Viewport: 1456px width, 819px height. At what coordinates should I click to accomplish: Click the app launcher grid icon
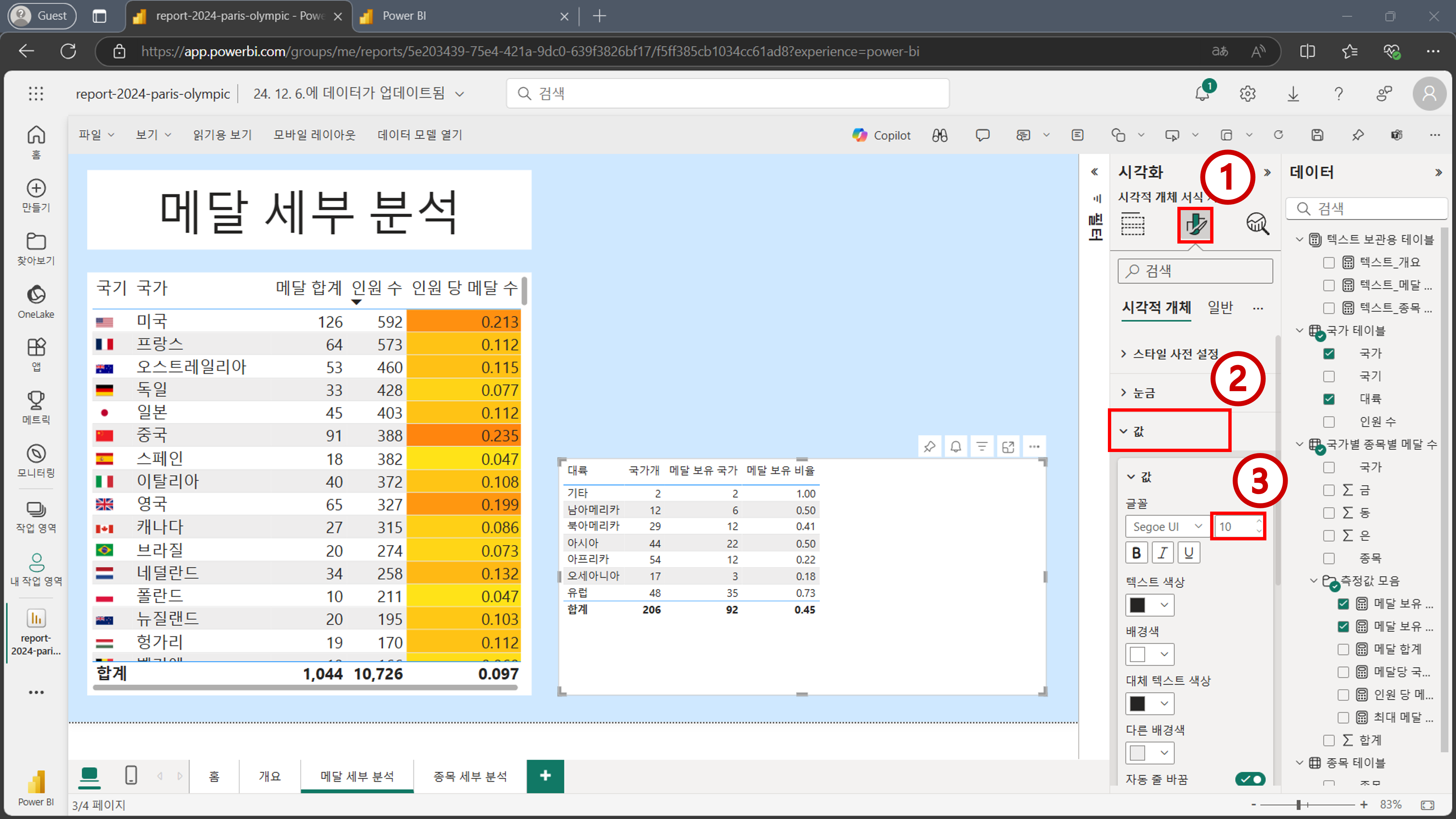(36, 93)
